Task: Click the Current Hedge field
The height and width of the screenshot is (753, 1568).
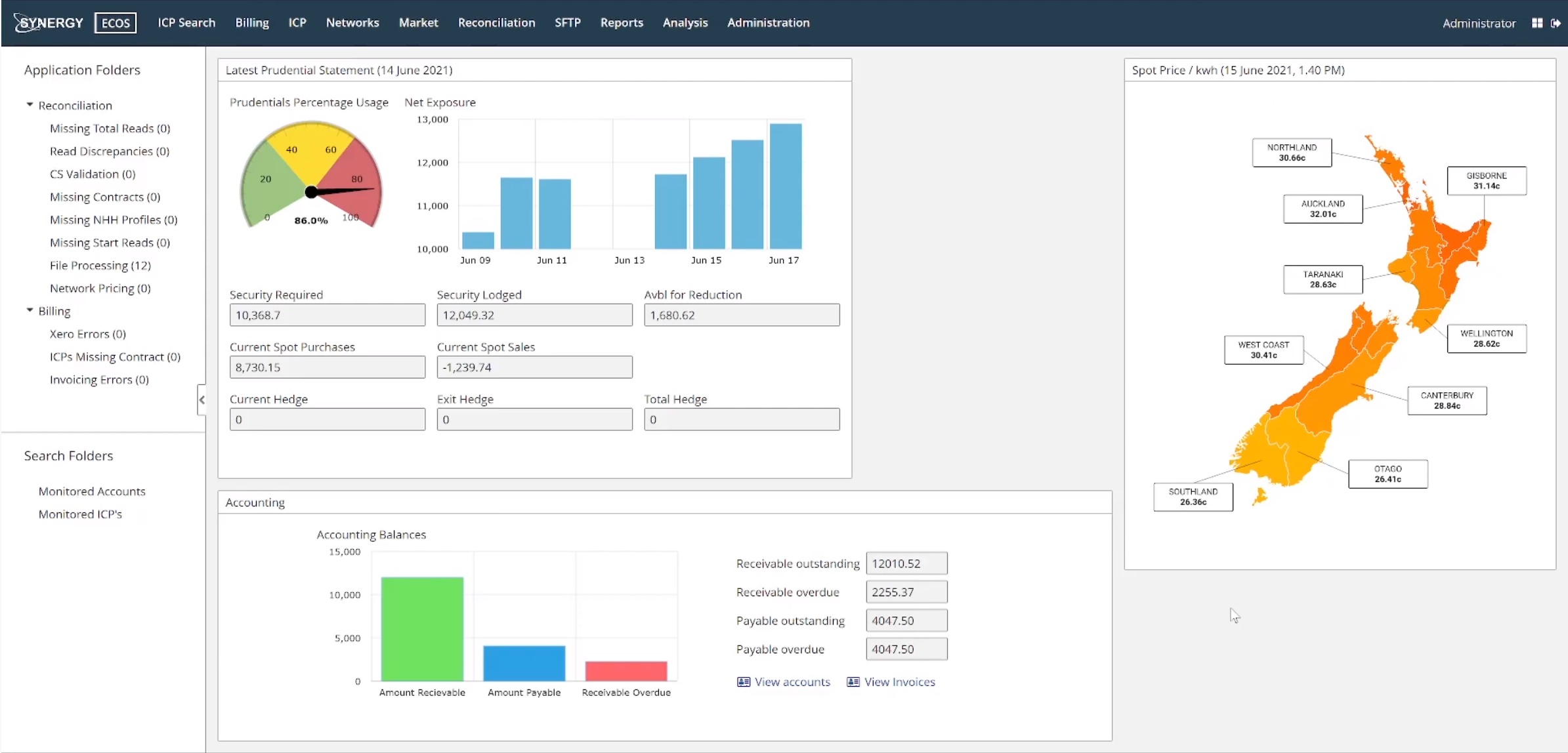Action: pos(328,420)
